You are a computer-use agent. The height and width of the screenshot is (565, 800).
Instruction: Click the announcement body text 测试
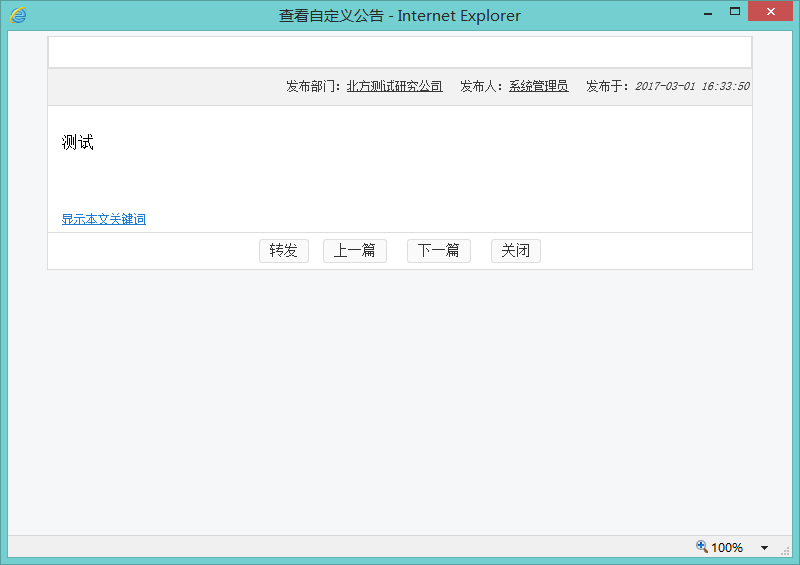(x=78, y=142)
